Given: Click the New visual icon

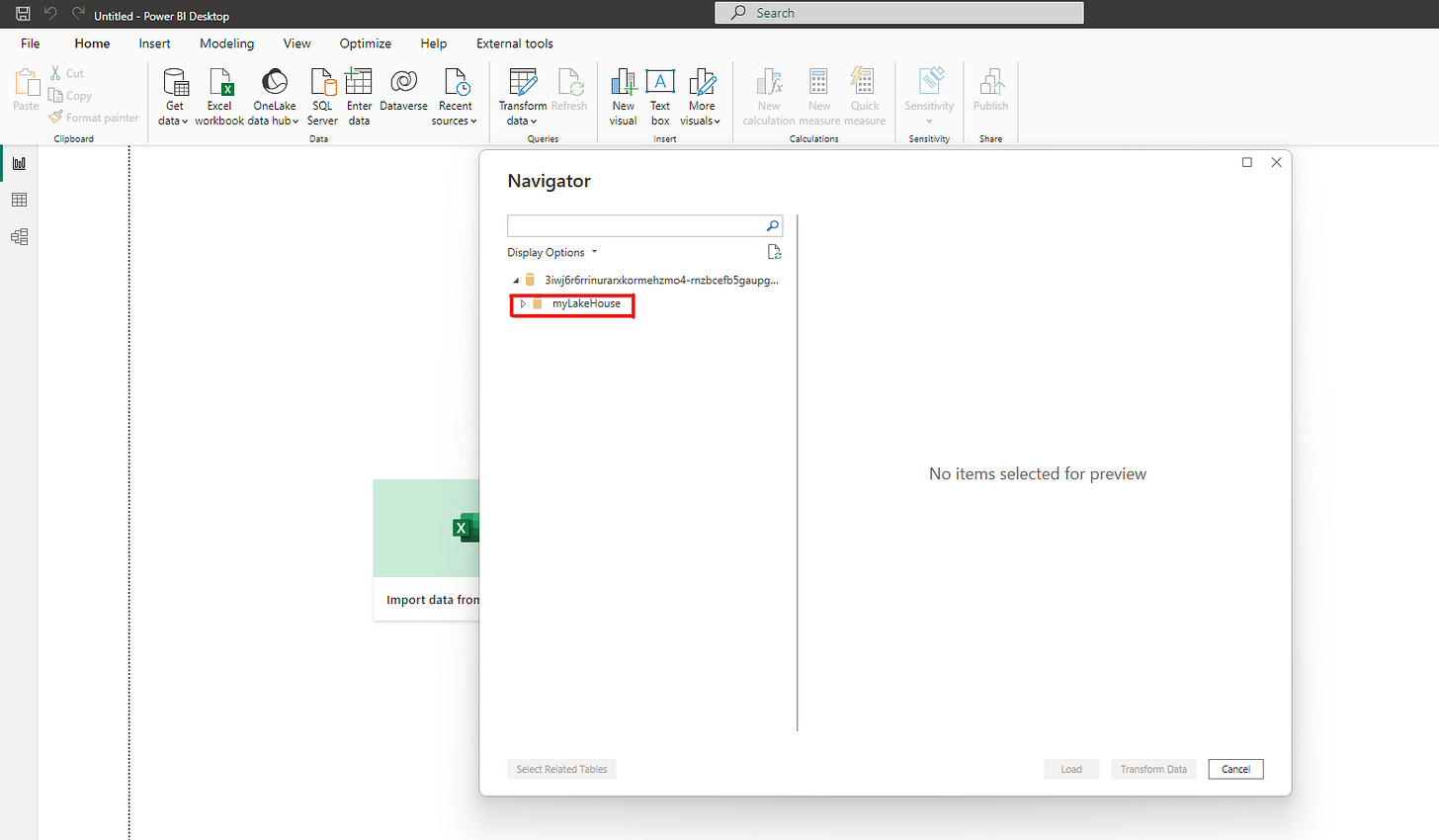Looking at the screenshot, I should click(x=623, y=94).
